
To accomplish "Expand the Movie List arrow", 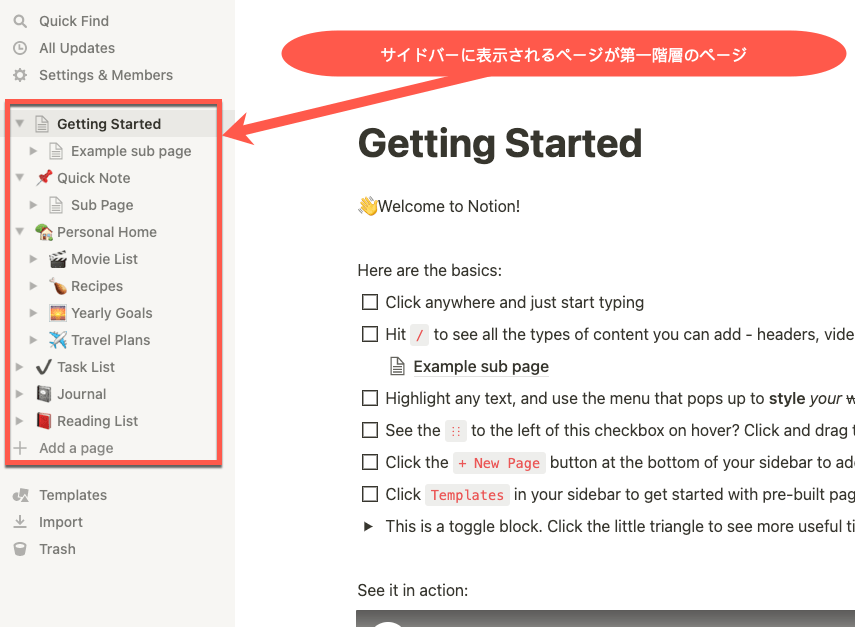I will click(x=33, y=259).
